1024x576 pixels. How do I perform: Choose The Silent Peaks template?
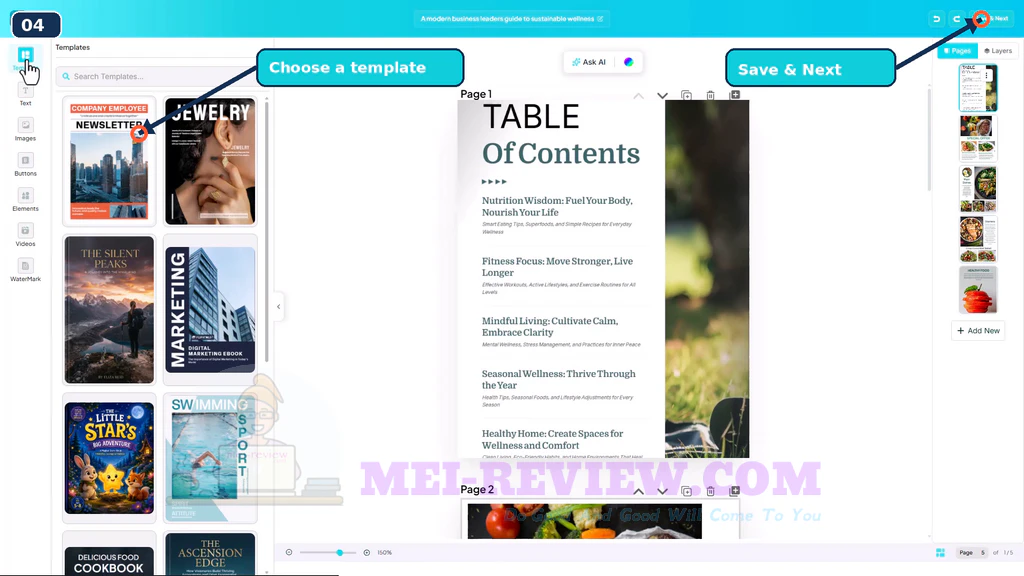point(109,310)
